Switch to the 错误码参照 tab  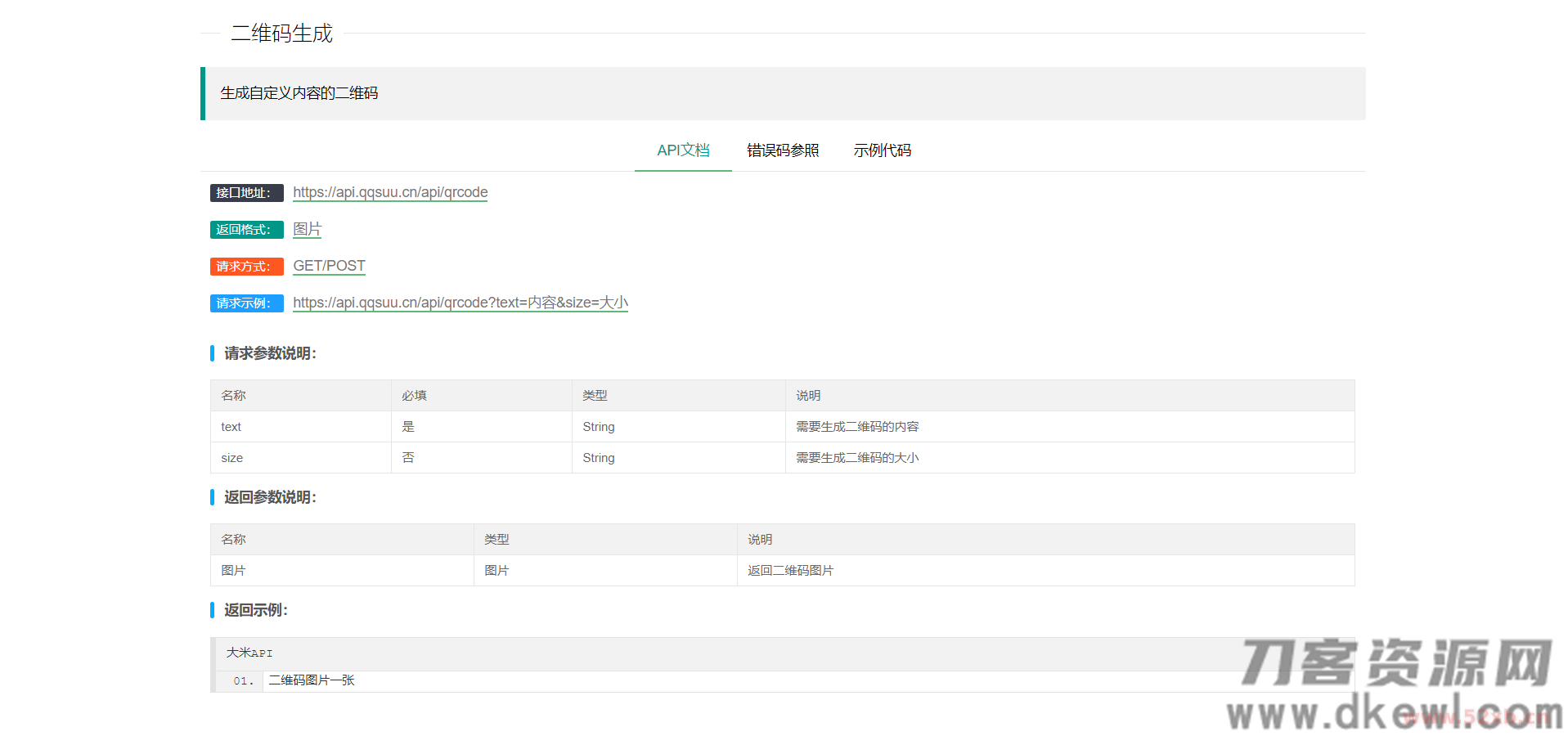tap(783, 150)
